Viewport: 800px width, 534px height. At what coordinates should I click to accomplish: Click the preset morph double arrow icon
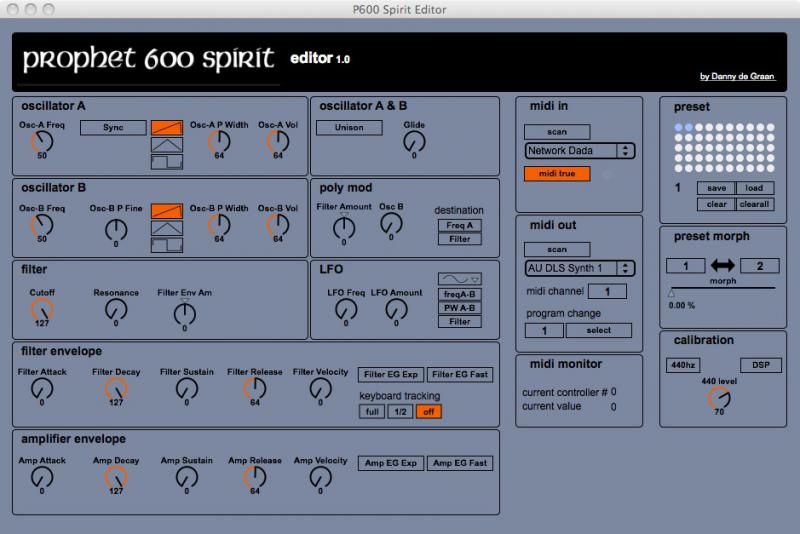[722, 265]
